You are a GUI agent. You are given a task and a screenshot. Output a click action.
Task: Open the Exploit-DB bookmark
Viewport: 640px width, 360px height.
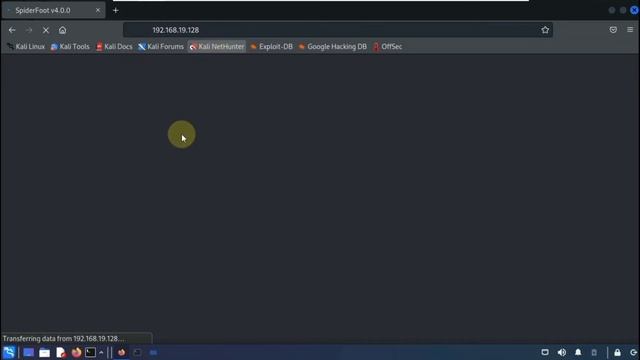pyautogui.click(x=271, y=47)
